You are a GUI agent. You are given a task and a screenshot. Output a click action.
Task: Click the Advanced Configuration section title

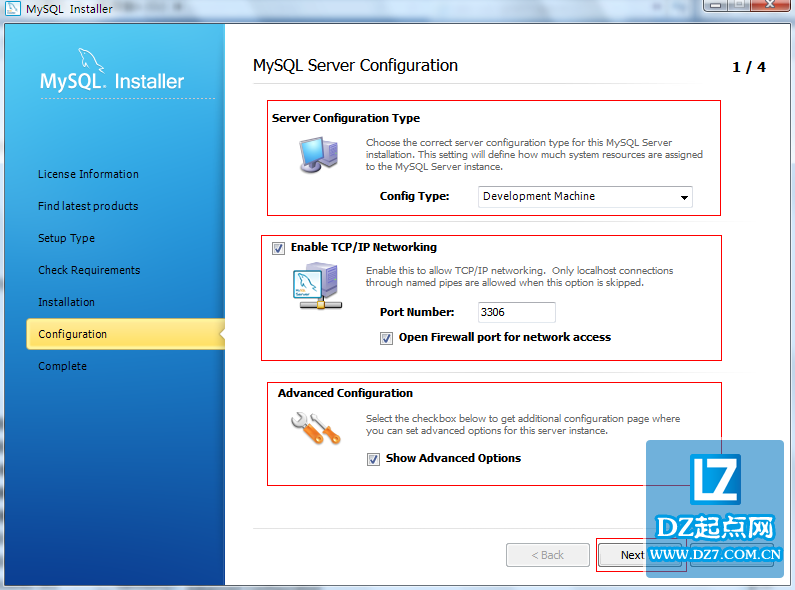coord(345,393)
